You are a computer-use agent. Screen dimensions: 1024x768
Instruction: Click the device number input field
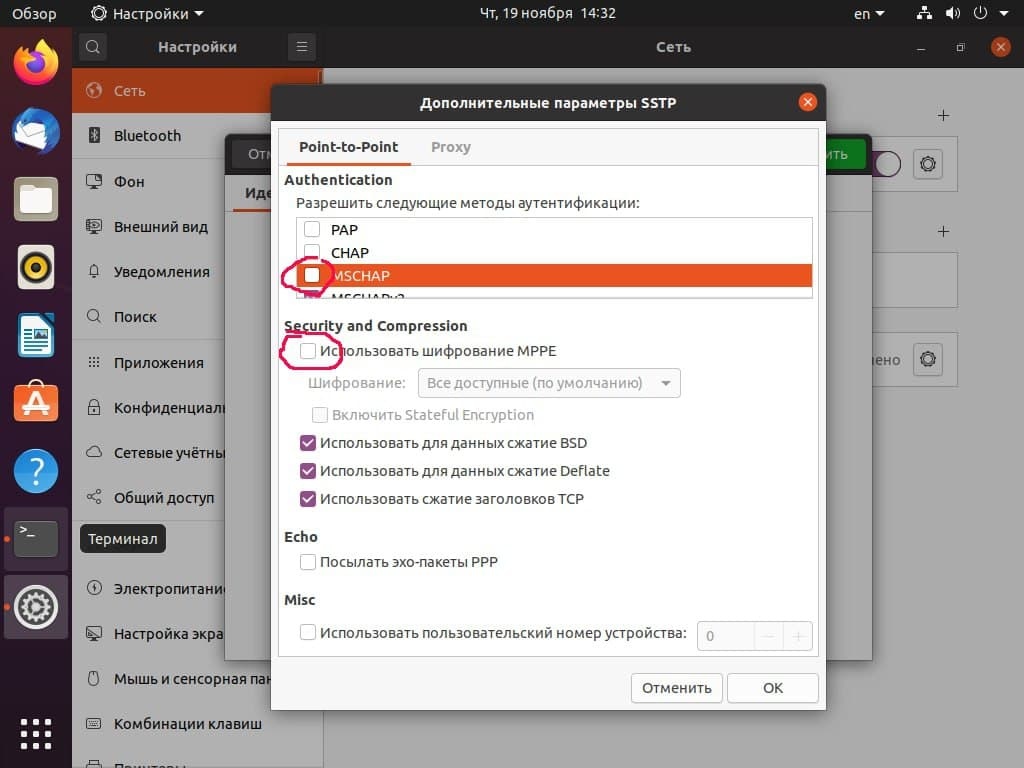click(x=726, y=636)
